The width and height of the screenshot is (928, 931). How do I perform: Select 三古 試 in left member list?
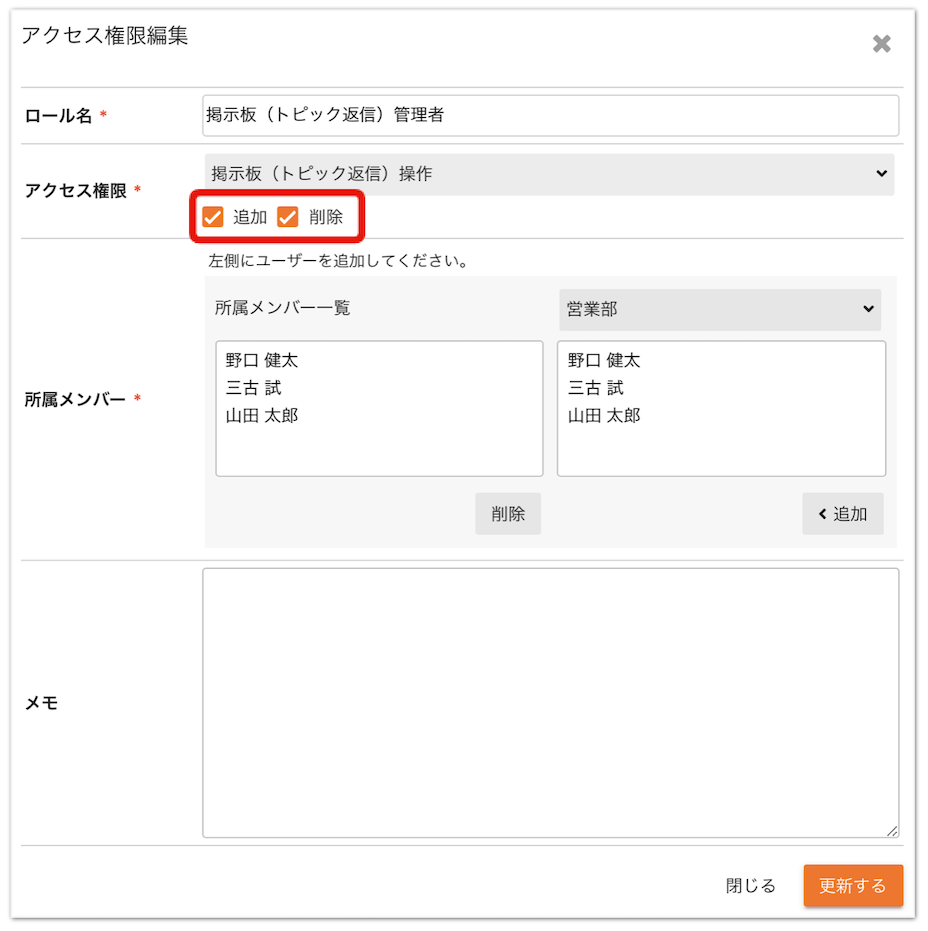pyautogui.click(x=254, y=388)
